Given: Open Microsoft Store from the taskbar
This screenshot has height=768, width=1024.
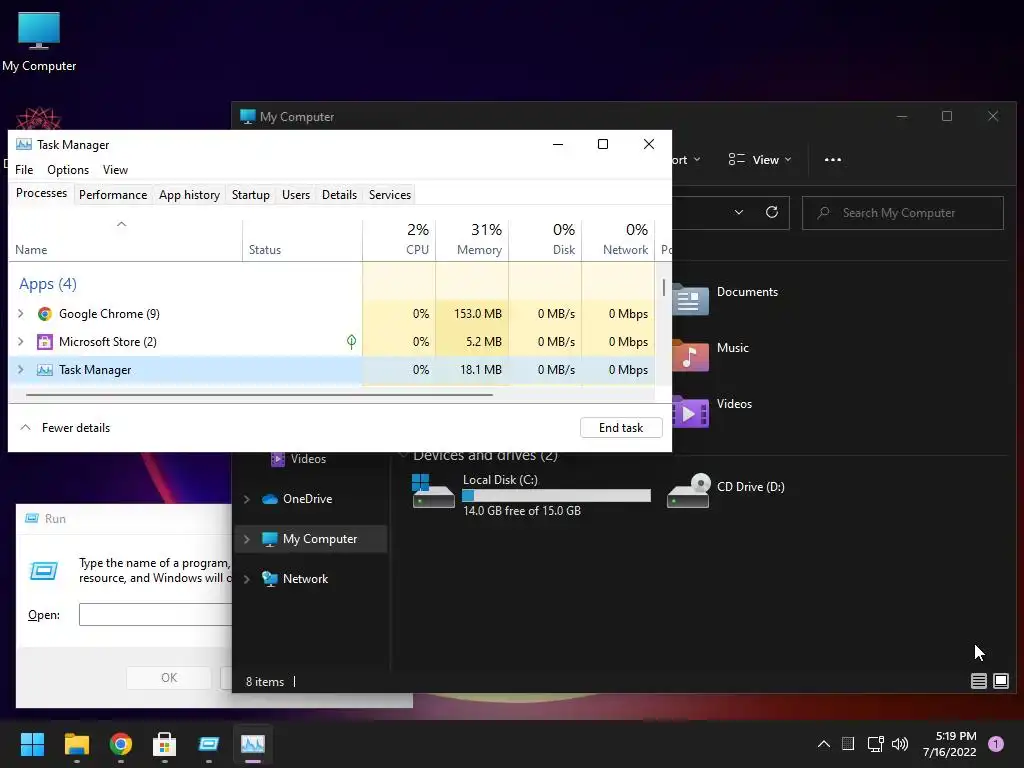Looking at the screenshot, I should tap(165, 744).
